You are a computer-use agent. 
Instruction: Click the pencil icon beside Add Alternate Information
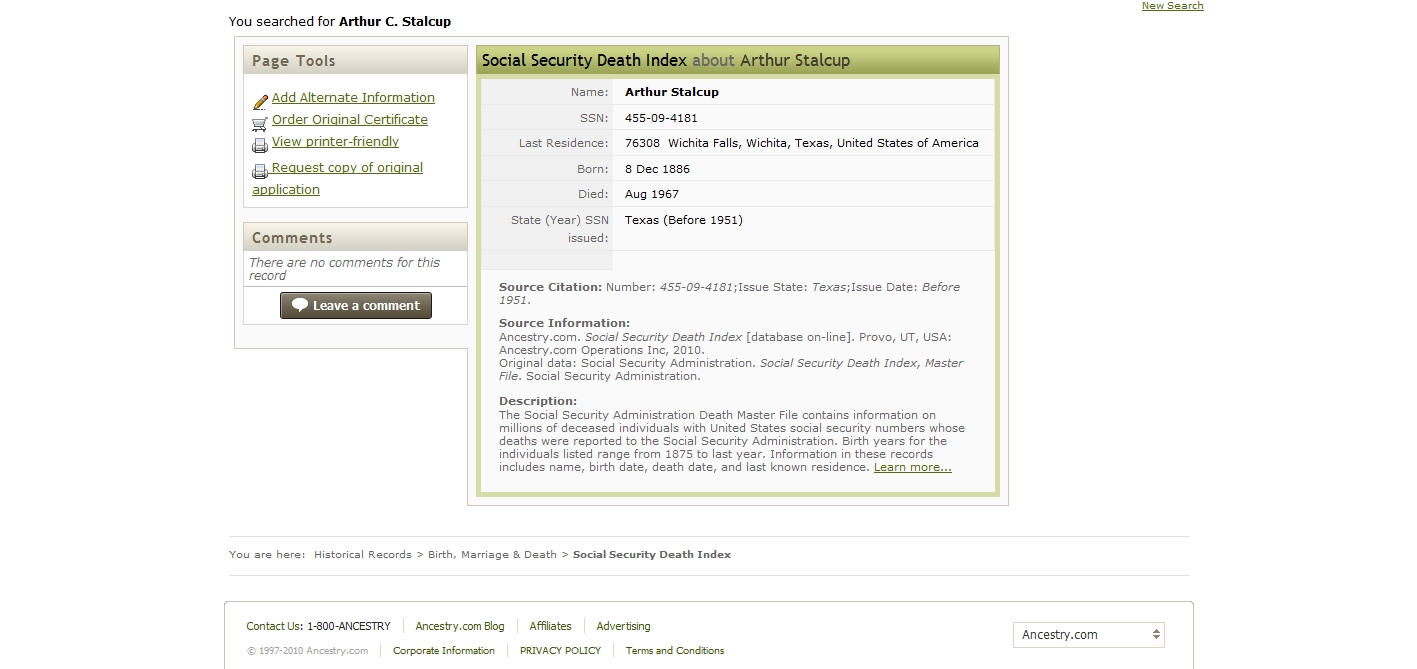point(260,101)
